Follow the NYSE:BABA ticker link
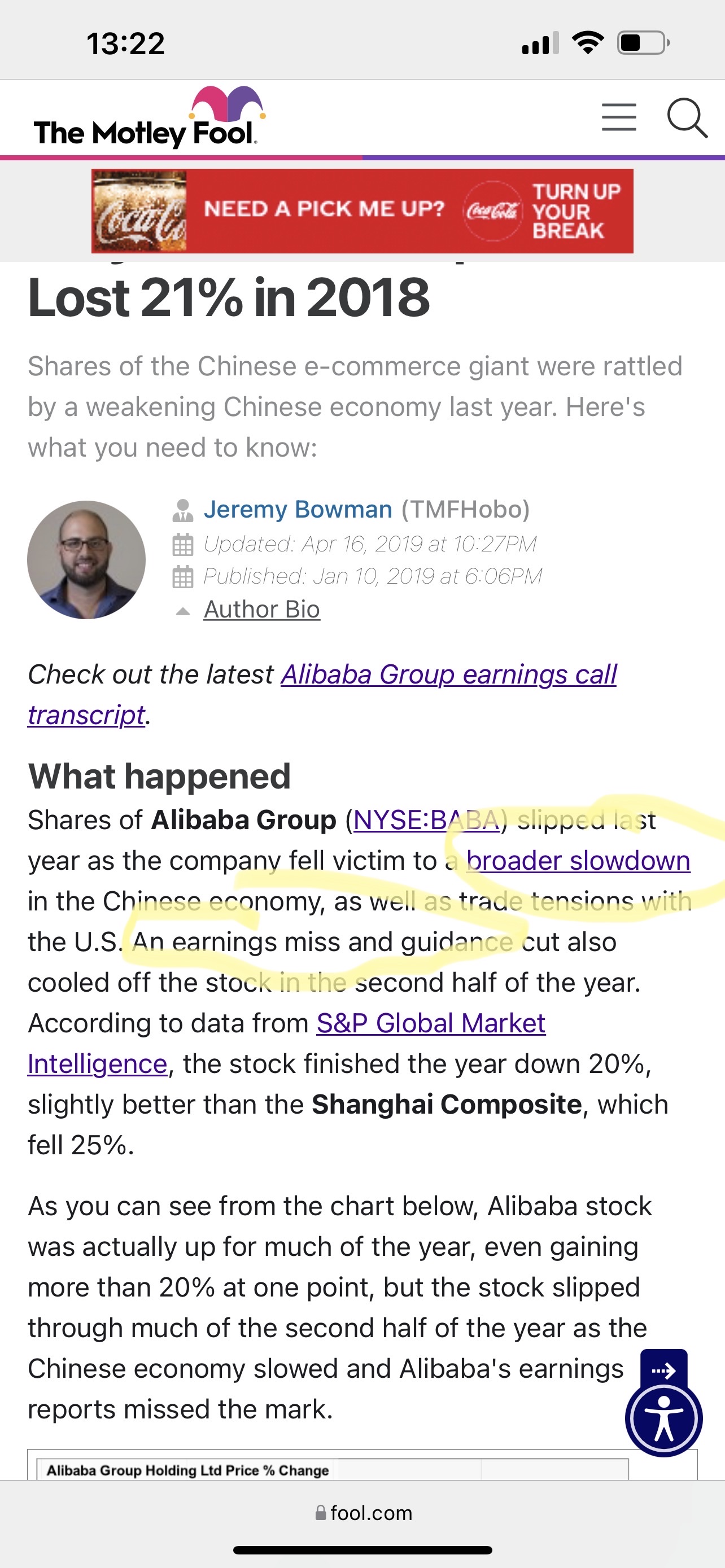This screenshot has height=1568, width=725. tap(426, 821)
